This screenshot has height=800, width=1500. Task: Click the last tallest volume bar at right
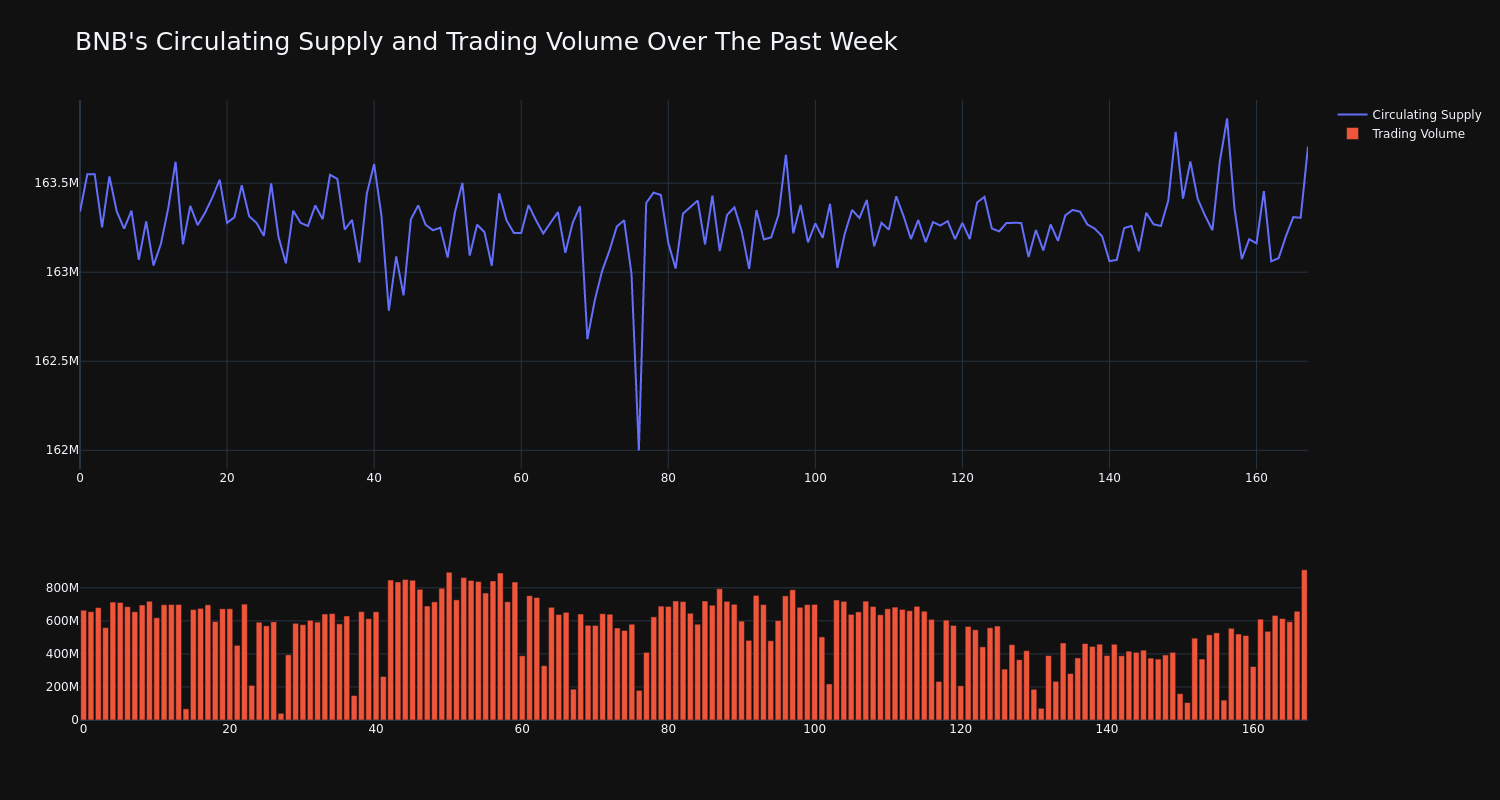(x=1304, y=645)
